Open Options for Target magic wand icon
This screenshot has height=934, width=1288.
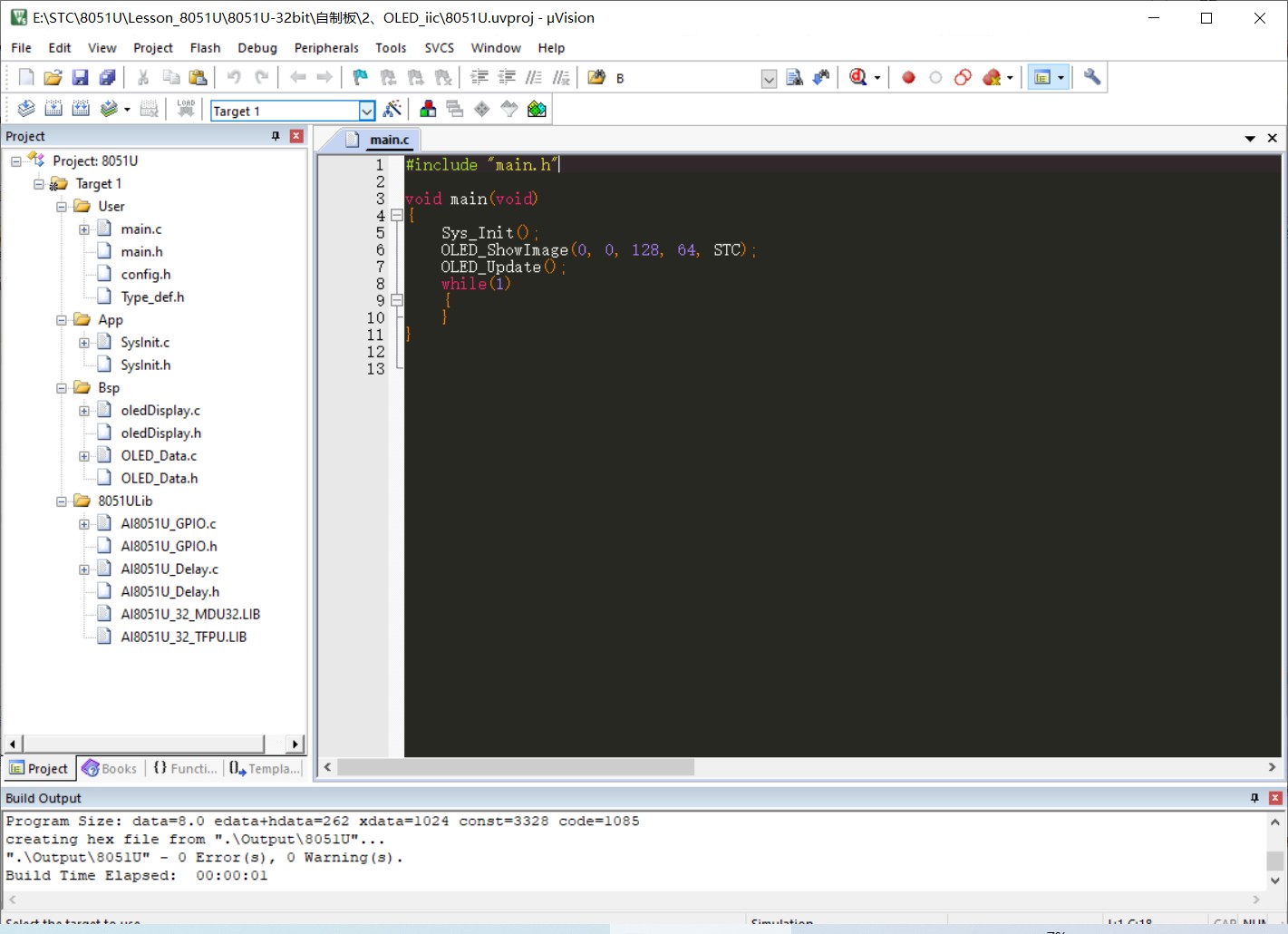392,110
